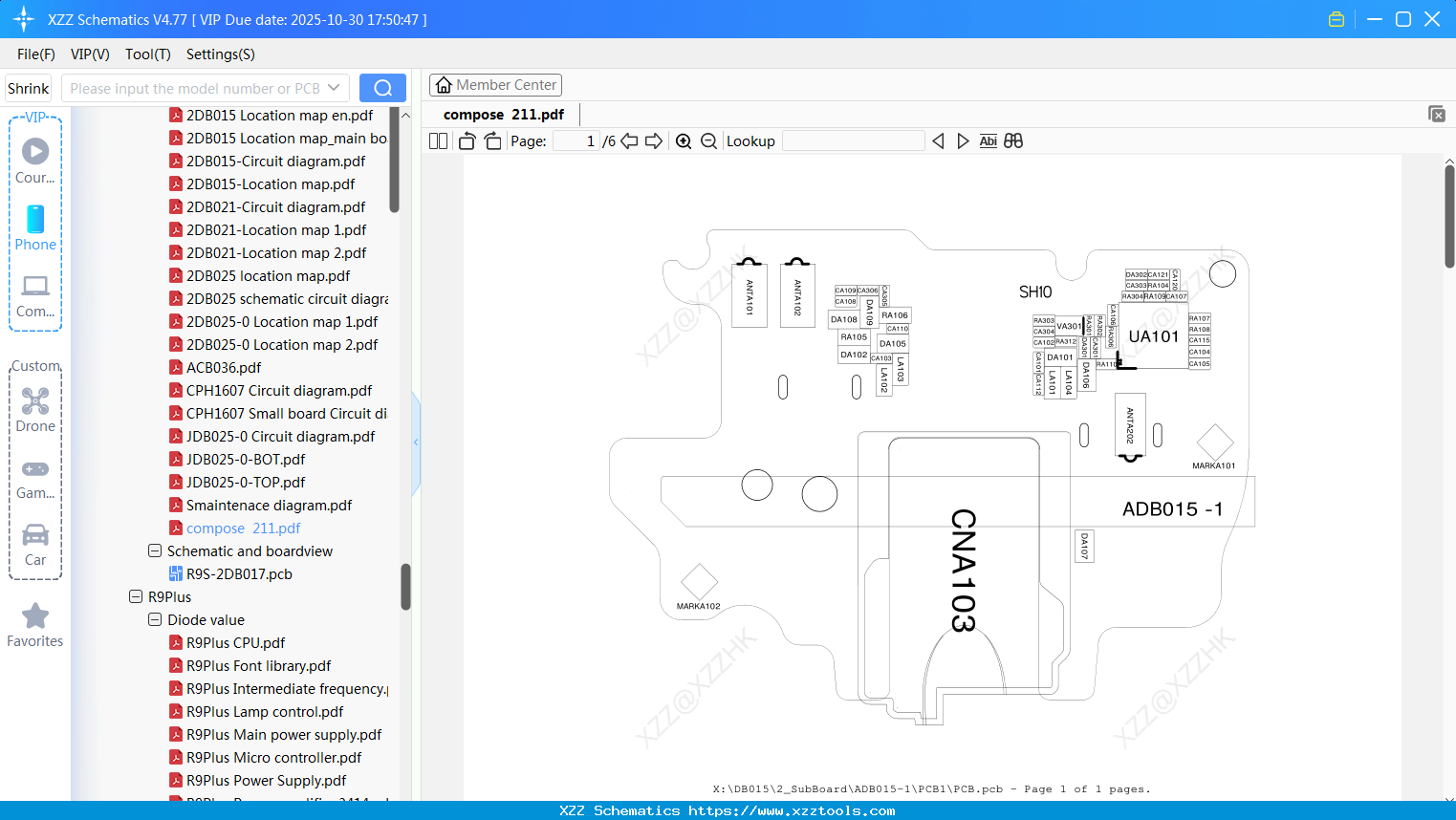This screenshot has height=820, width=1456.
Task: Open the Tool(T) menu
Action: click(x=148, y=54)
